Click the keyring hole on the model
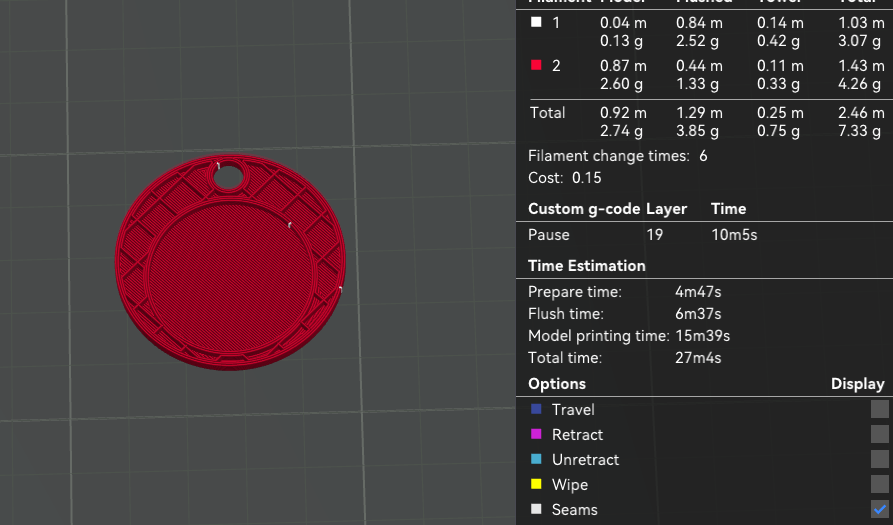Screen dimensions: 893x525 [228, 177]
